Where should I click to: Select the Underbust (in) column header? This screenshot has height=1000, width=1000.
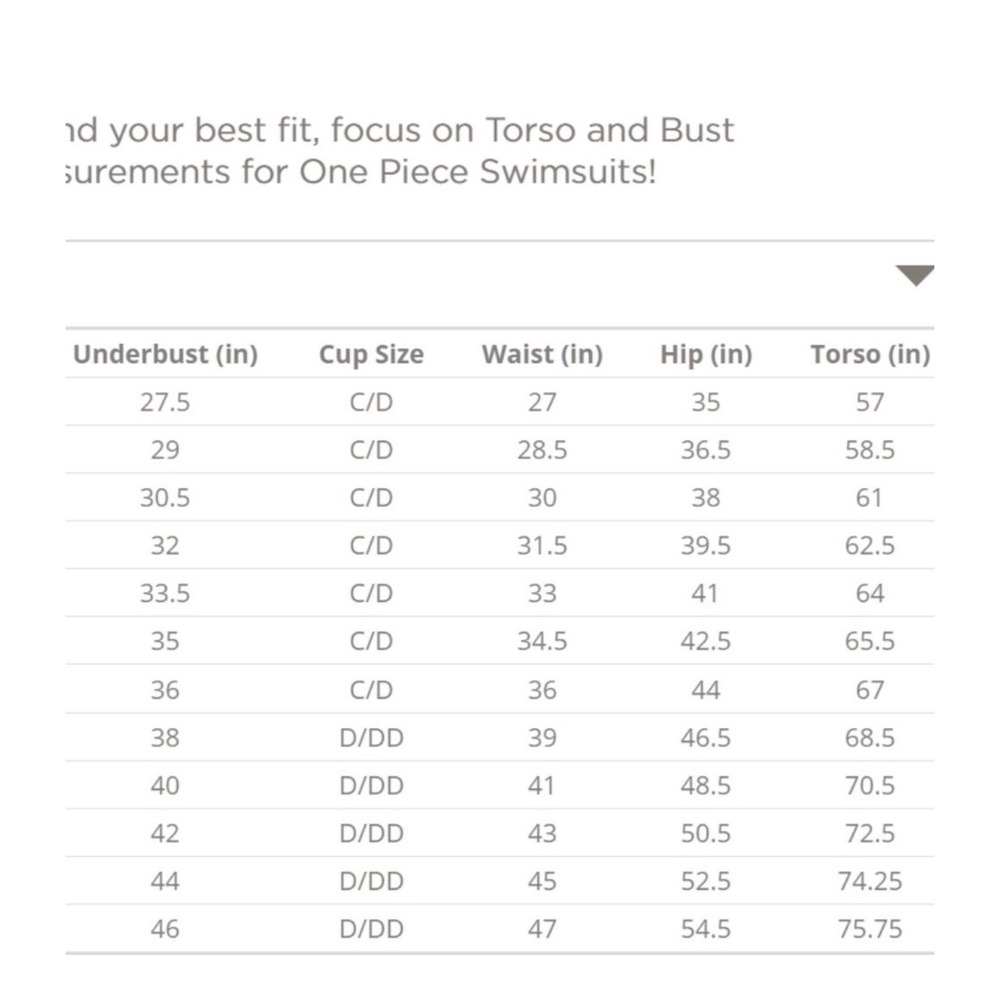tap(165, 355)
